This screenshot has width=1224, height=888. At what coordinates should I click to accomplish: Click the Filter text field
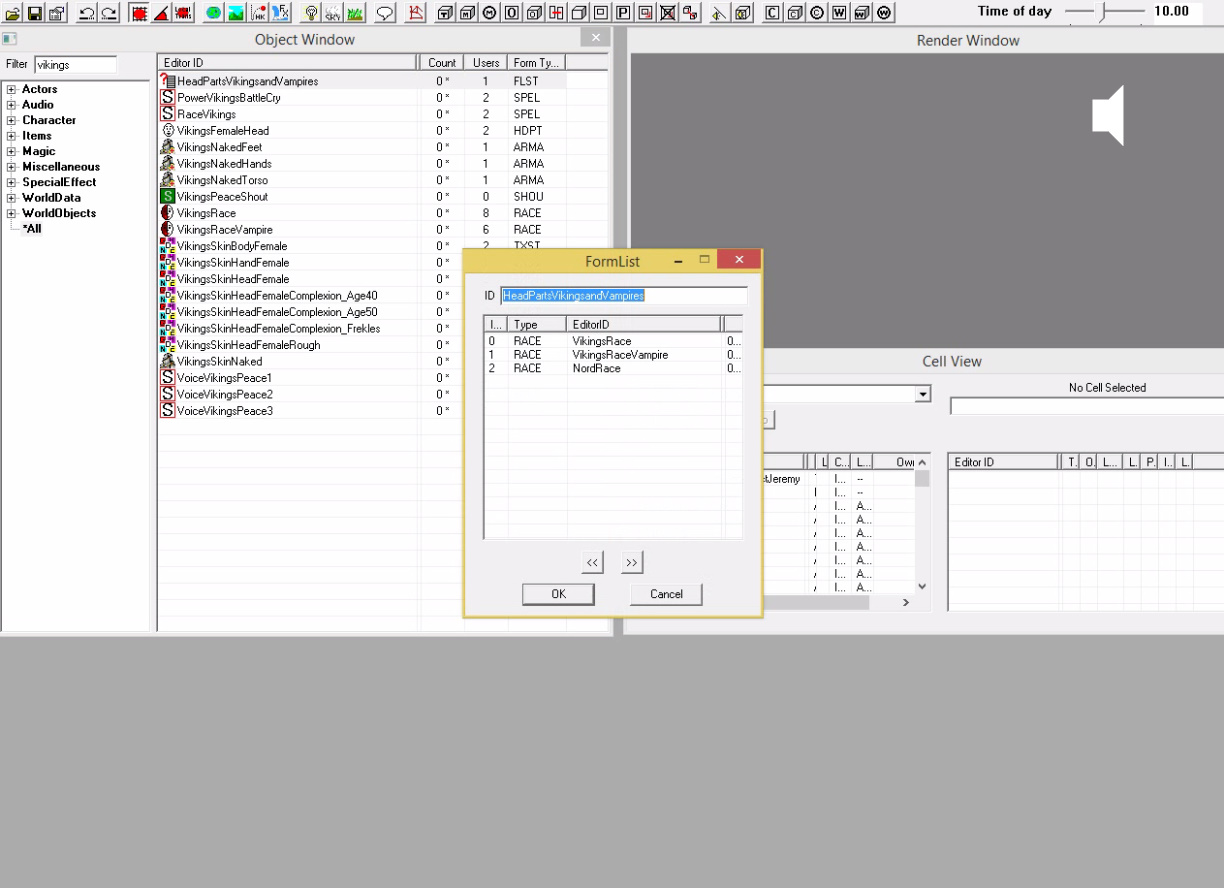click(x=75, y=64)
